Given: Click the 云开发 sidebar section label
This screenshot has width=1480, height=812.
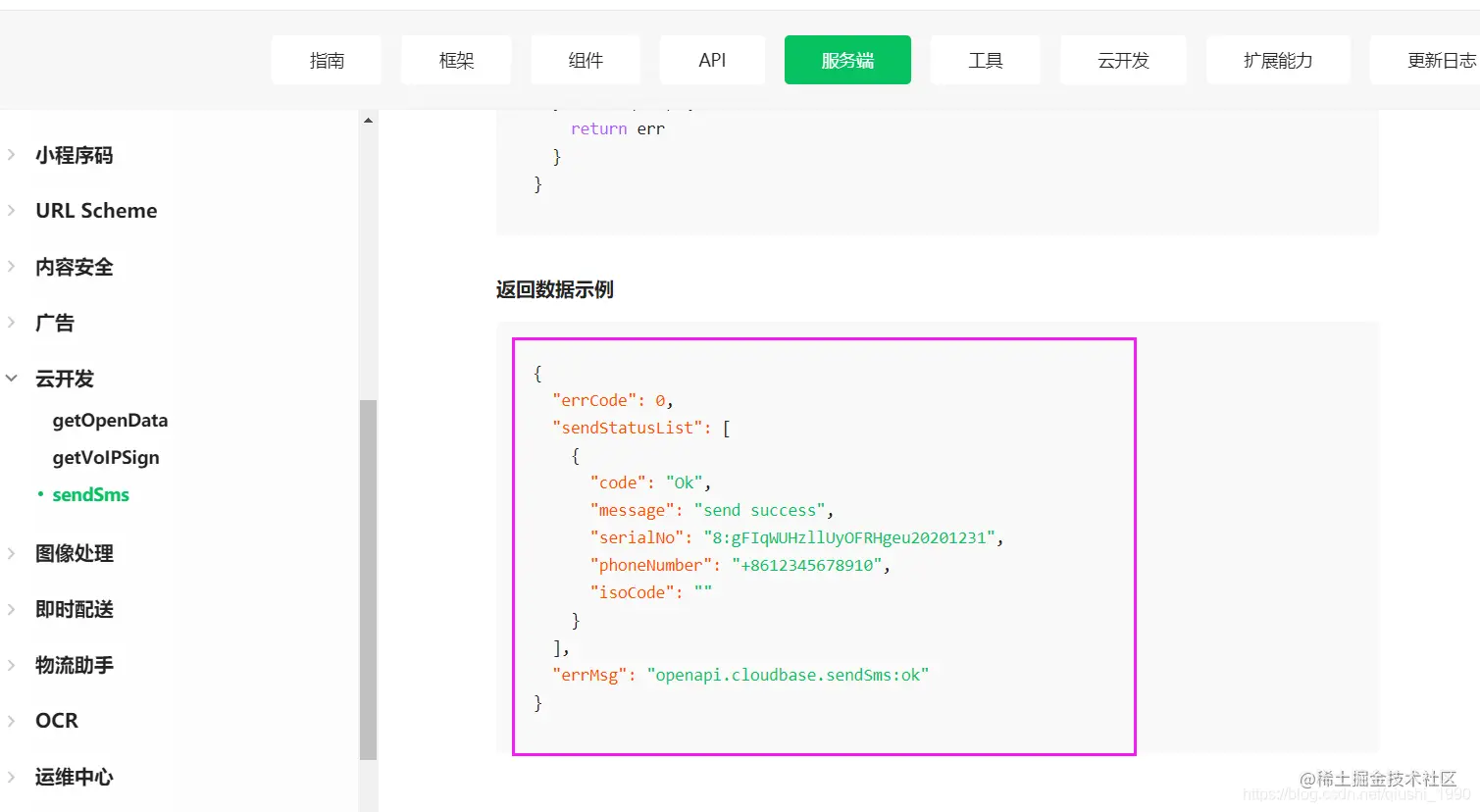Looking at the screenshot, I should click(x=65, y=379).
